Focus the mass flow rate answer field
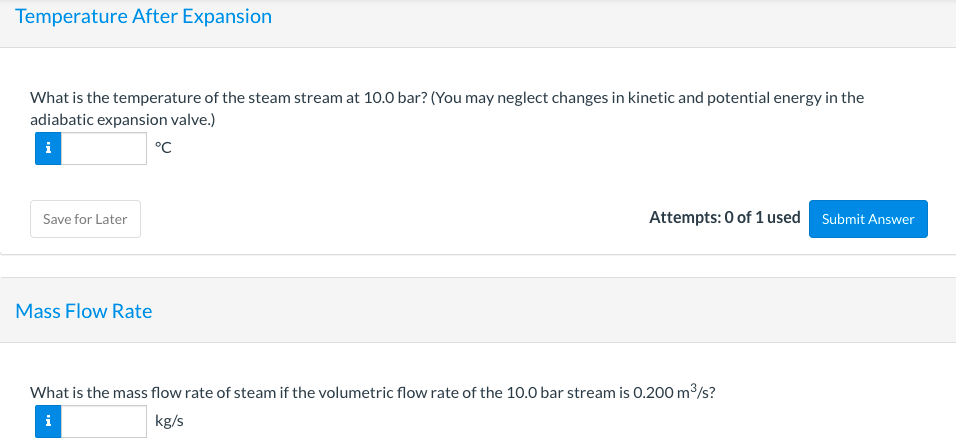 [105, 421]
